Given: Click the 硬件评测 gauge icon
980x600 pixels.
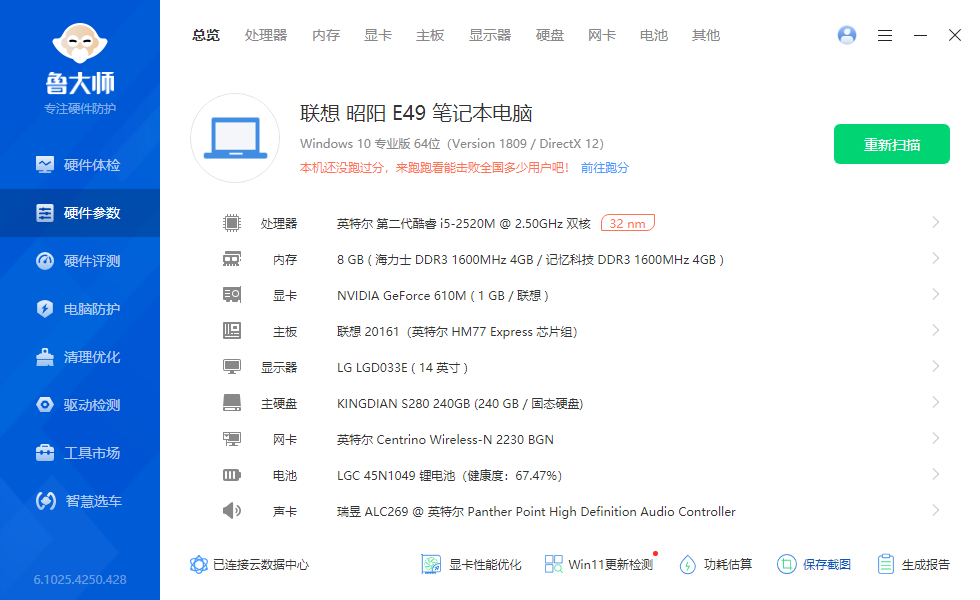Looking at the screenshot, I should [45, 261].
